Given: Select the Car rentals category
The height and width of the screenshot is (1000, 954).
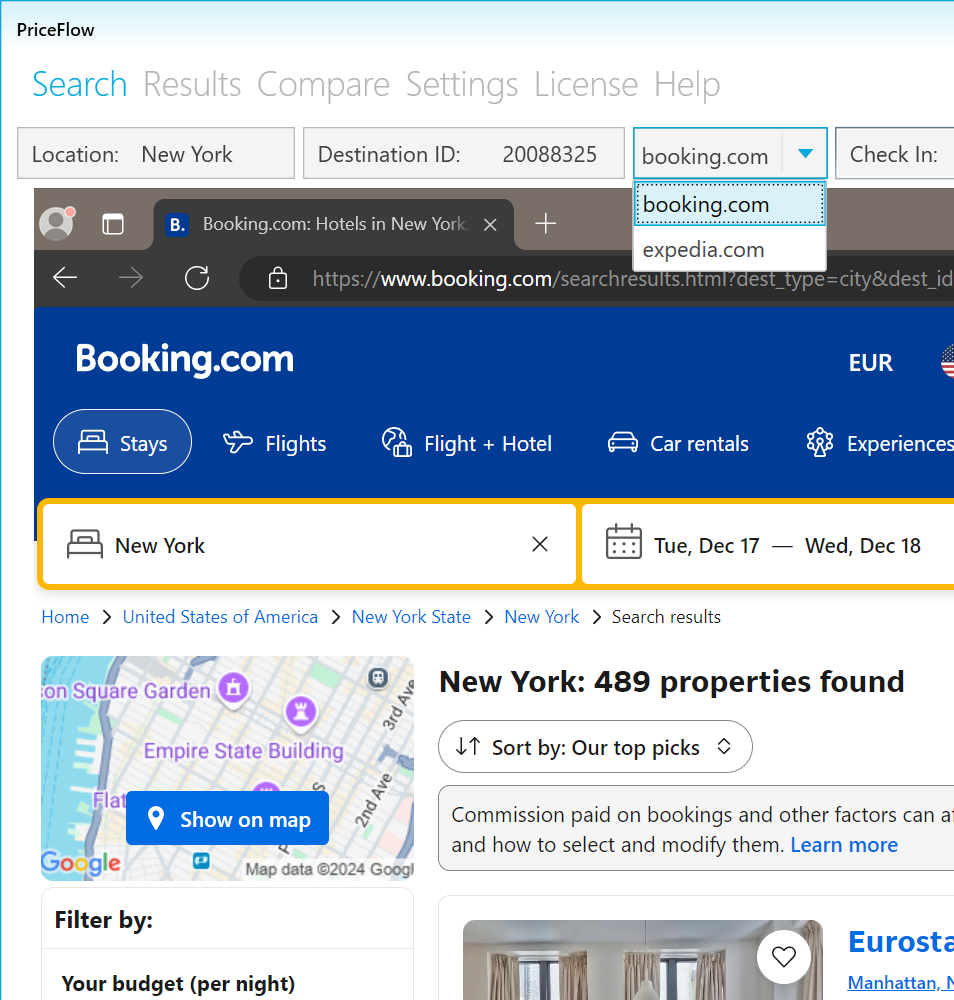Looking at the screenshot, I should tap(678, 443).
